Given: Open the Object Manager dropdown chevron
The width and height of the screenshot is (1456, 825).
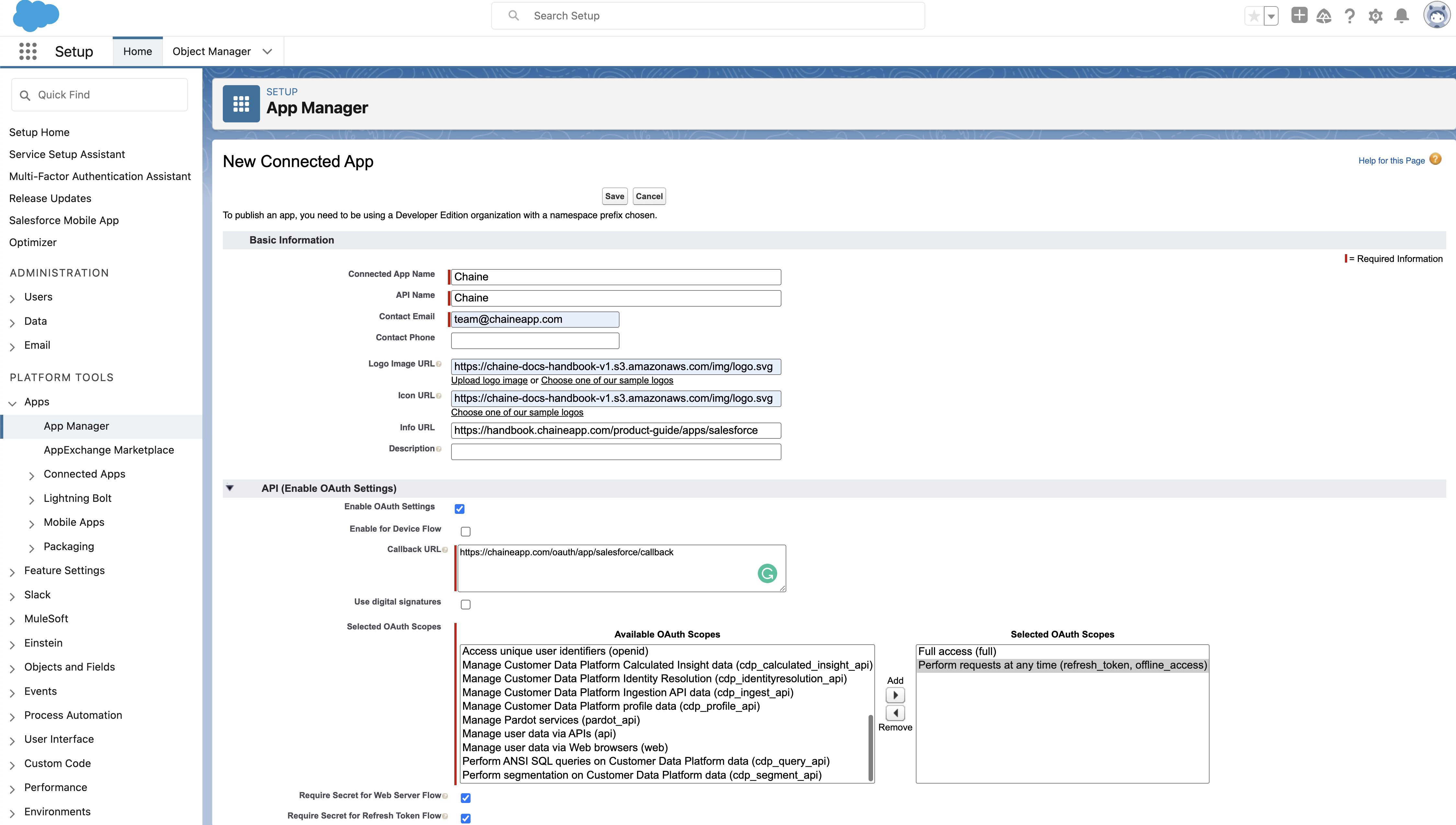Looking at the screenshot, I should pyautogui.click(x=267, y=51).
